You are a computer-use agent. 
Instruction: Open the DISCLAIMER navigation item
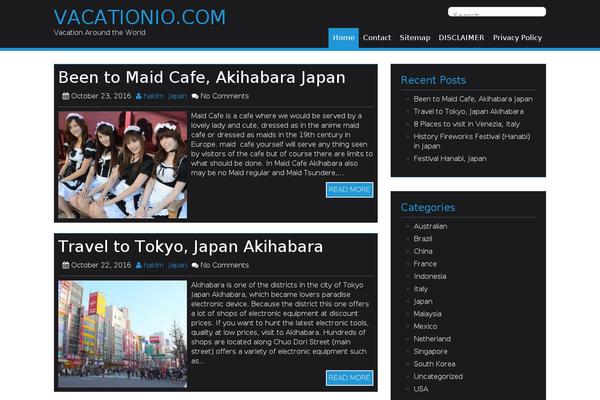tap(461, 38)
